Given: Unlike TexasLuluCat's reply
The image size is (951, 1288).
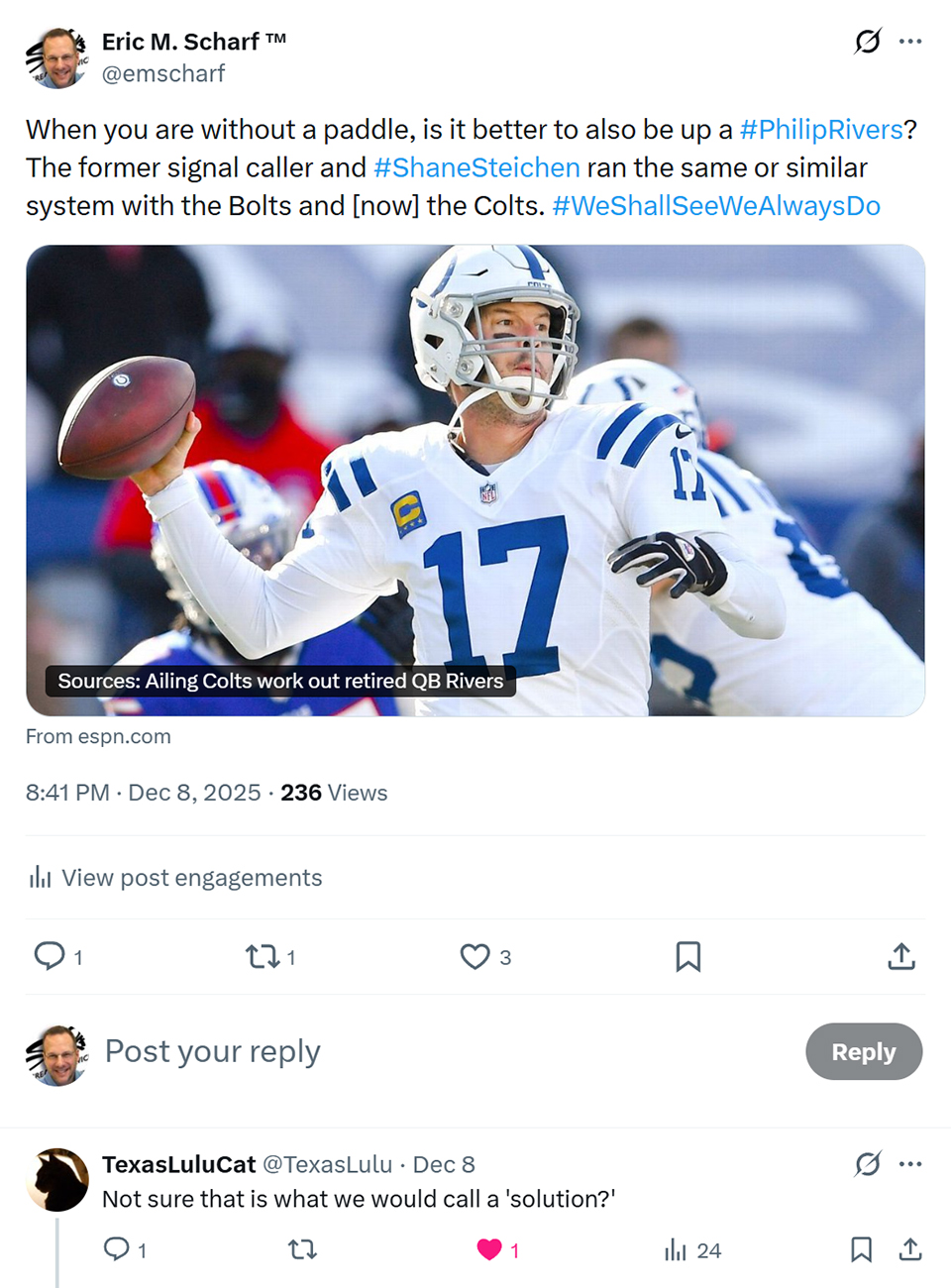Looking at the screenshot, I should [489, 1249].
